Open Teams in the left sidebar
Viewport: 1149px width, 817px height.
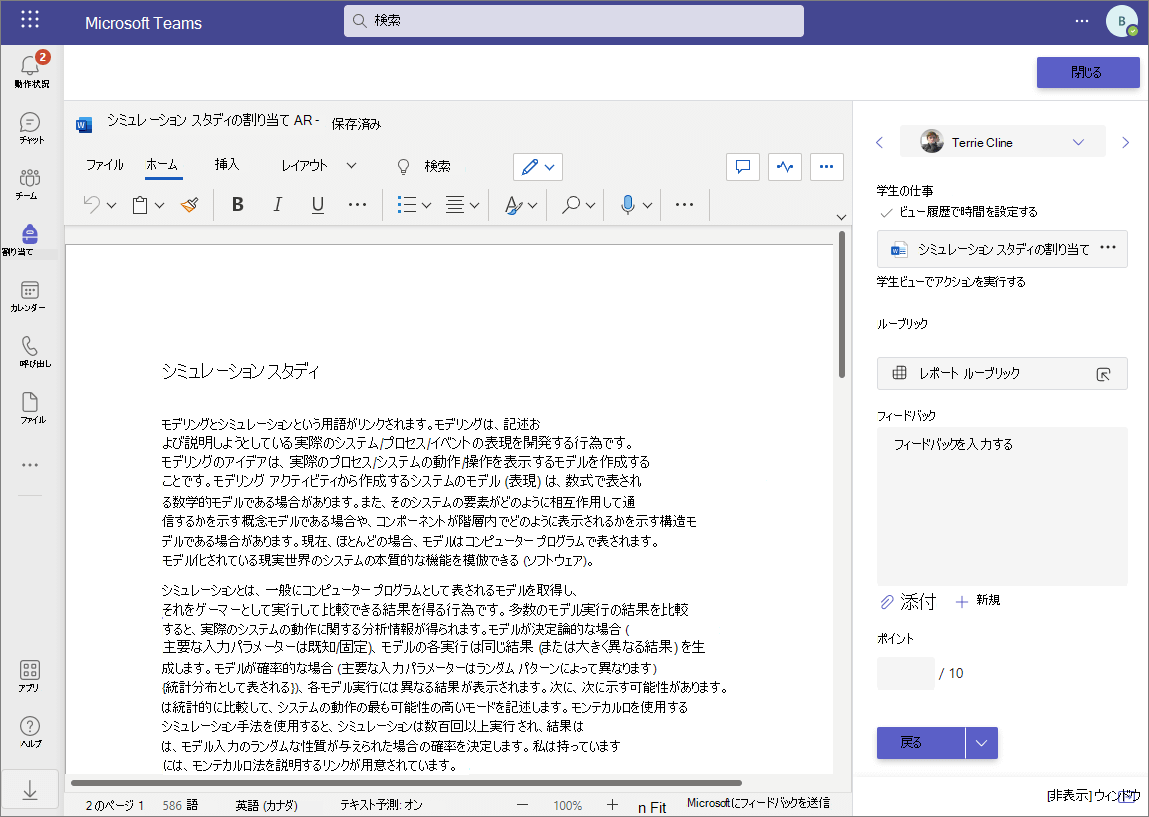29,184
